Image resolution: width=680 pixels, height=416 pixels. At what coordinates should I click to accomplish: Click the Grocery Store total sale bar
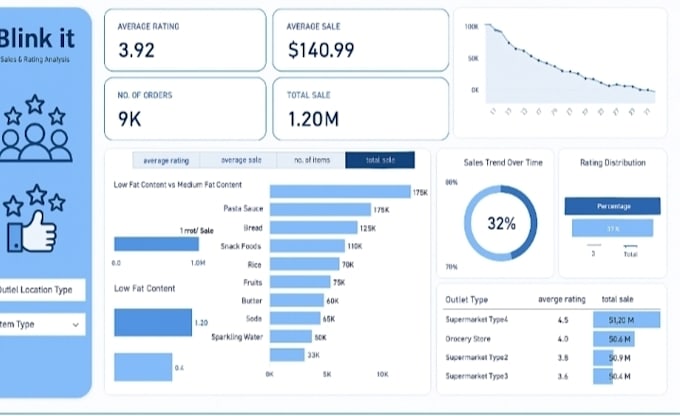coord(614,339)
